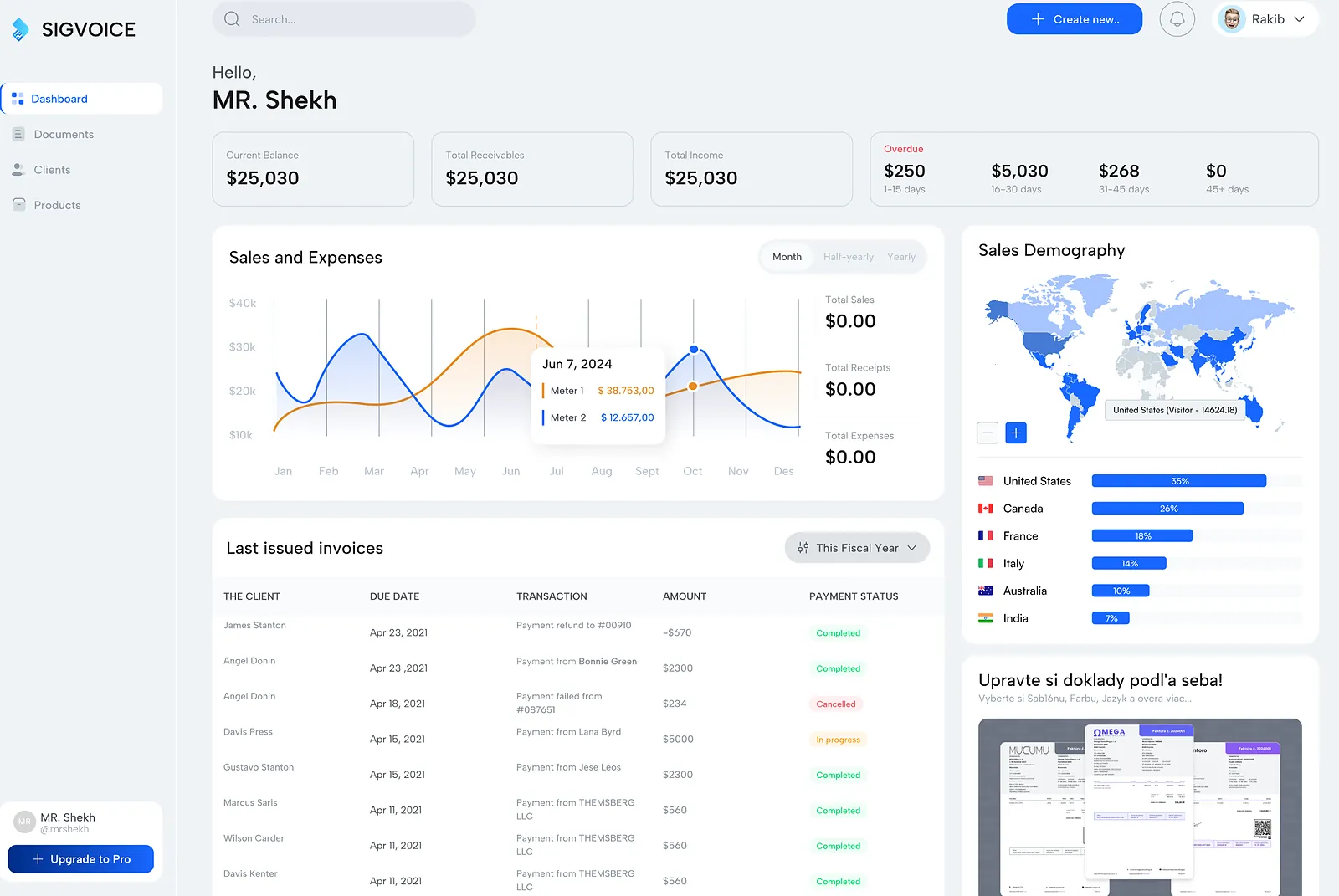Click the -$670 amount cell
Screen dimensions: 1339x896
coord(677,632)
